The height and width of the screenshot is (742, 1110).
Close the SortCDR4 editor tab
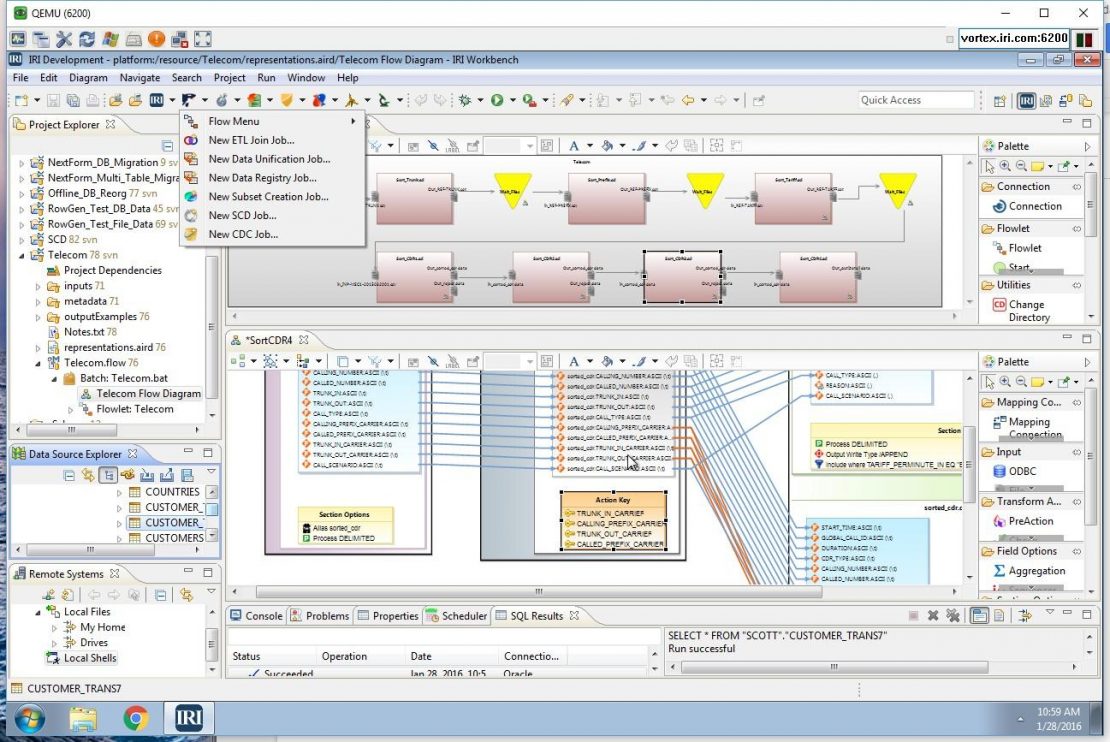coord(304,341)
